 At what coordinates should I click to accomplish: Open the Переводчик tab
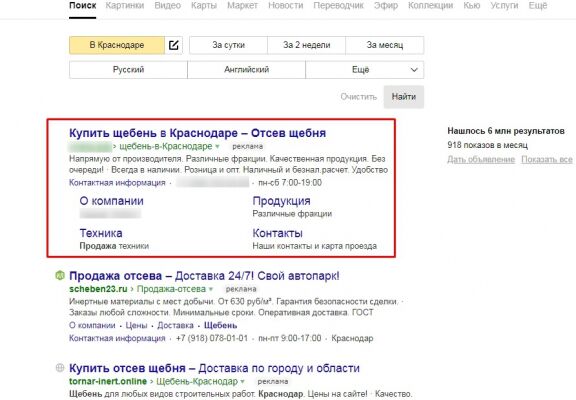click(x=338, y=6)
